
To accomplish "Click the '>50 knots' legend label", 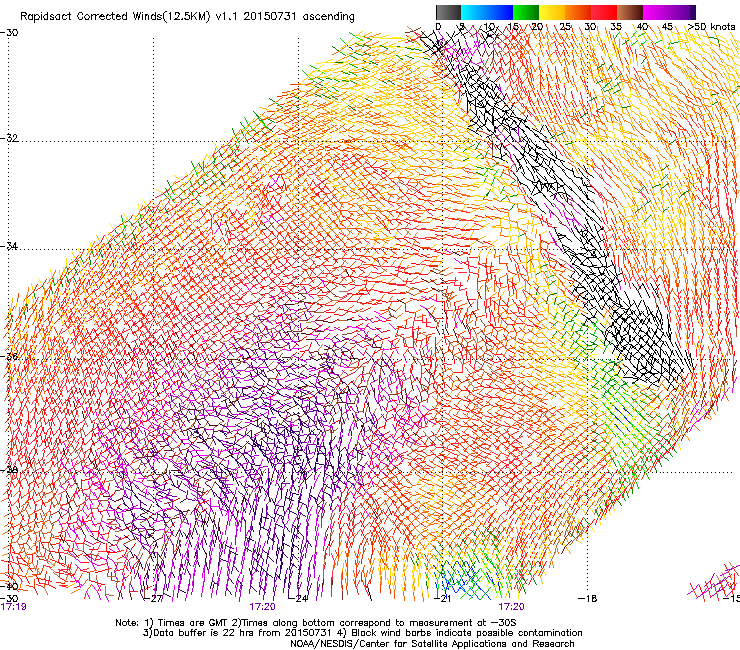I will point(711,26).
